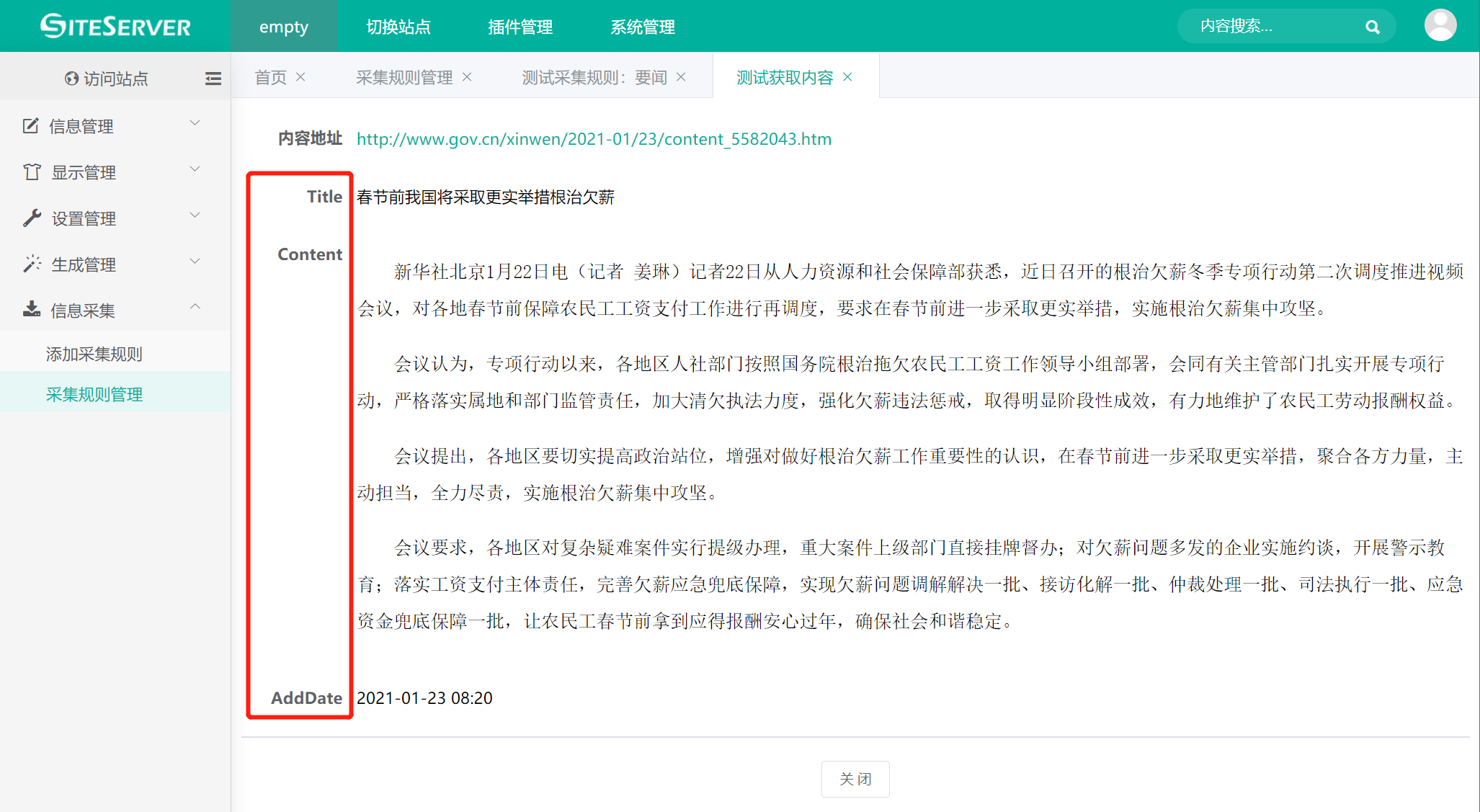The image size is (1480, 812).
Task: Click the 信息采集 download icon
Action: [x=32, y=310]
